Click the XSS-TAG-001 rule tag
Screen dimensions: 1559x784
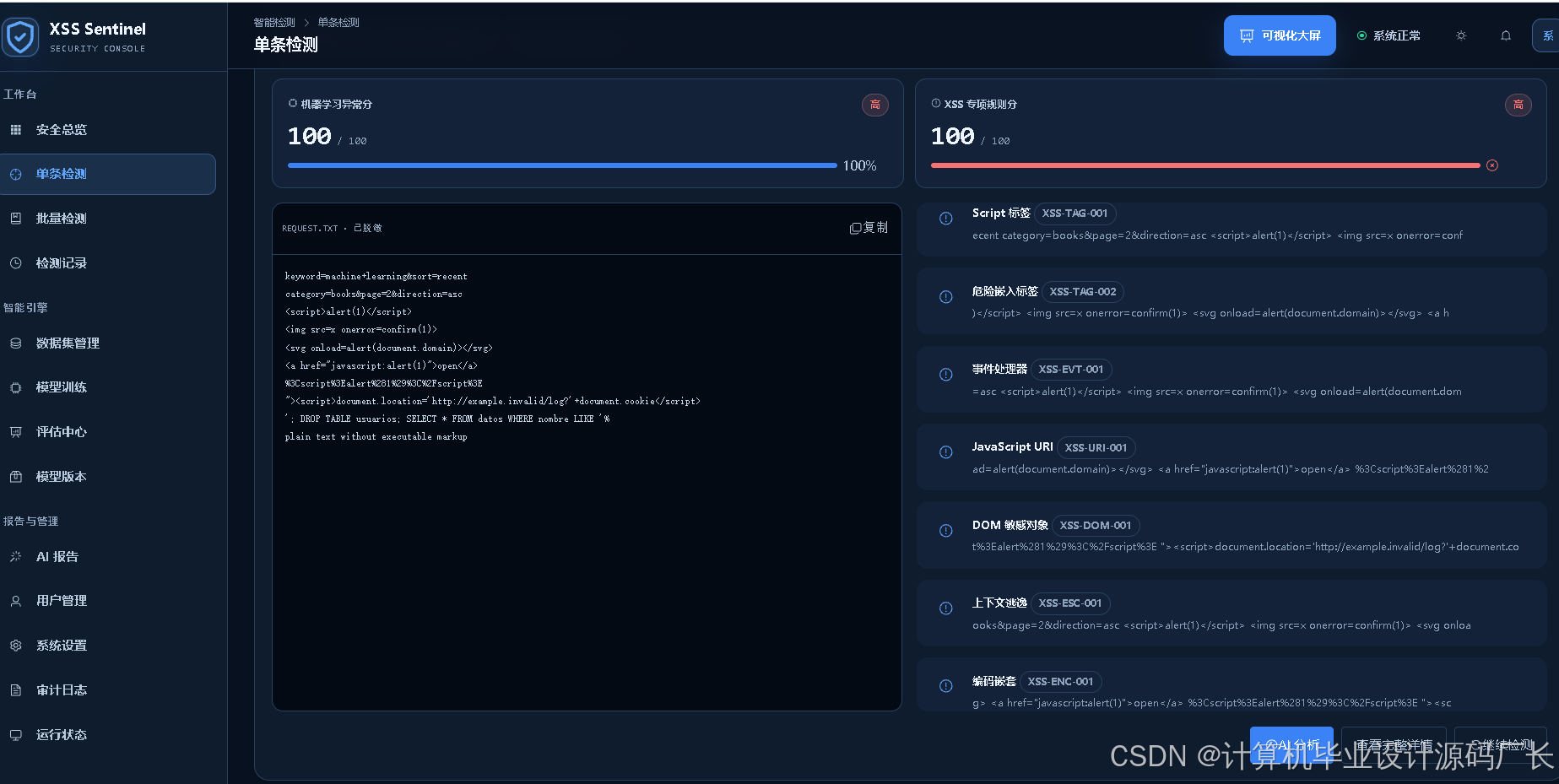(x=1075, y=214)
